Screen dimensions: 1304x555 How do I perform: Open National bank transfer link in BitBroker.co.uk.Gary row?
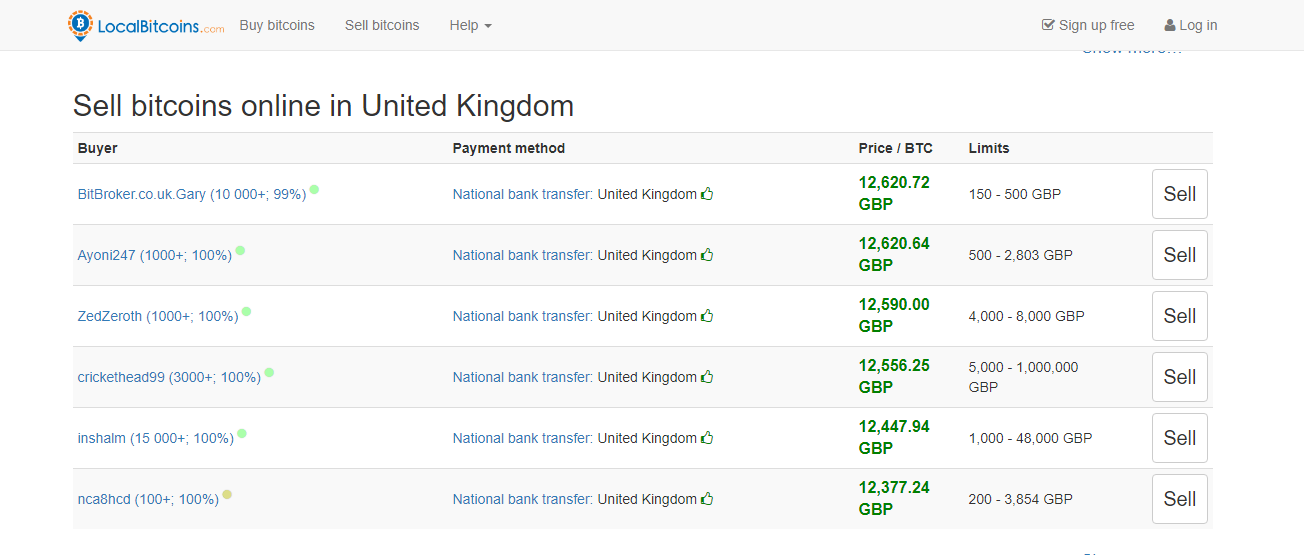523,194
